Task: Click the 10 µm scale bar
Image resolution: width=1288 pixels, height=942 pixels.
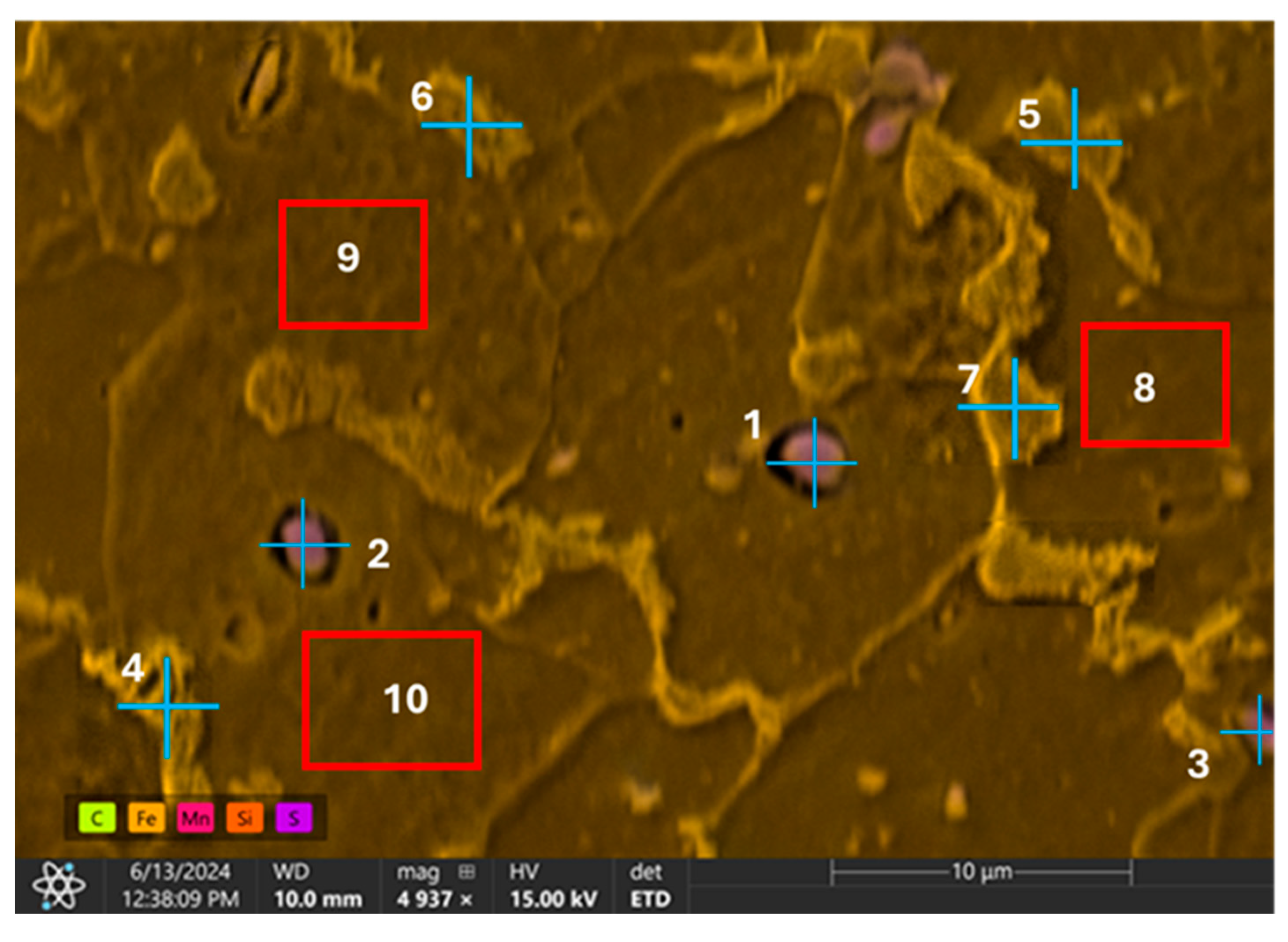Action: (981, 872)
